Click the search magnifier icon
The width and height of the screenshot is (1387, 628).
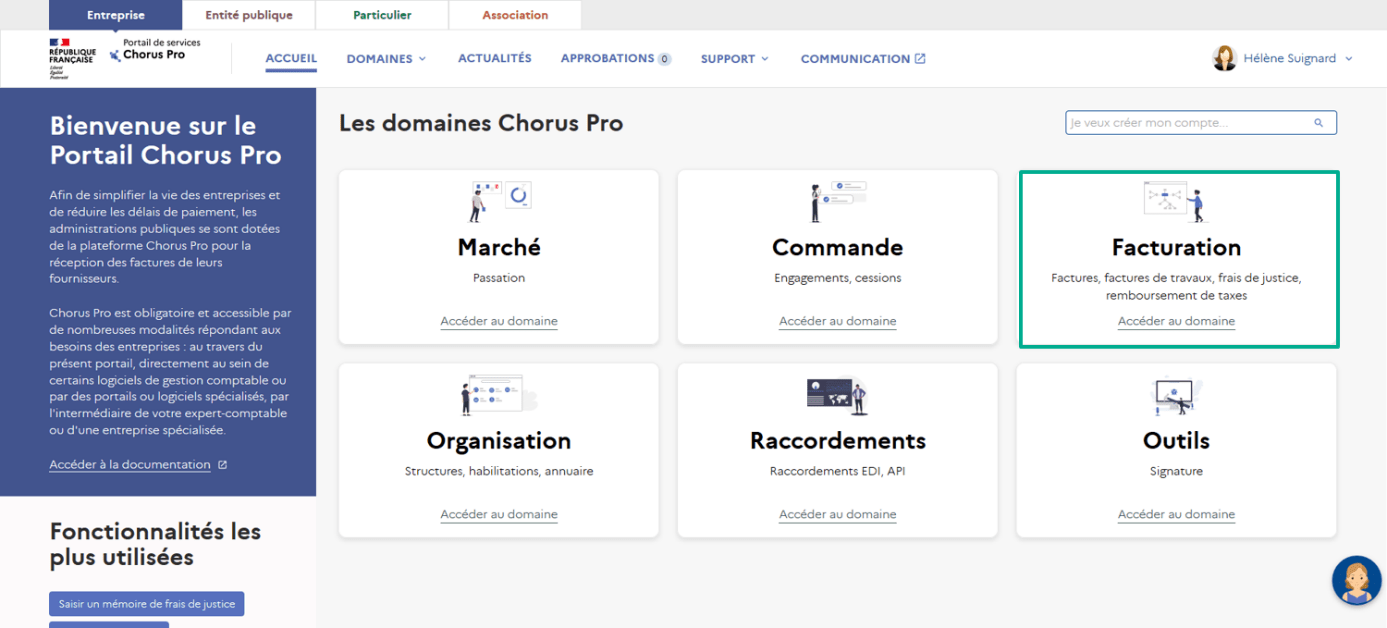(x=1318, y=123)
